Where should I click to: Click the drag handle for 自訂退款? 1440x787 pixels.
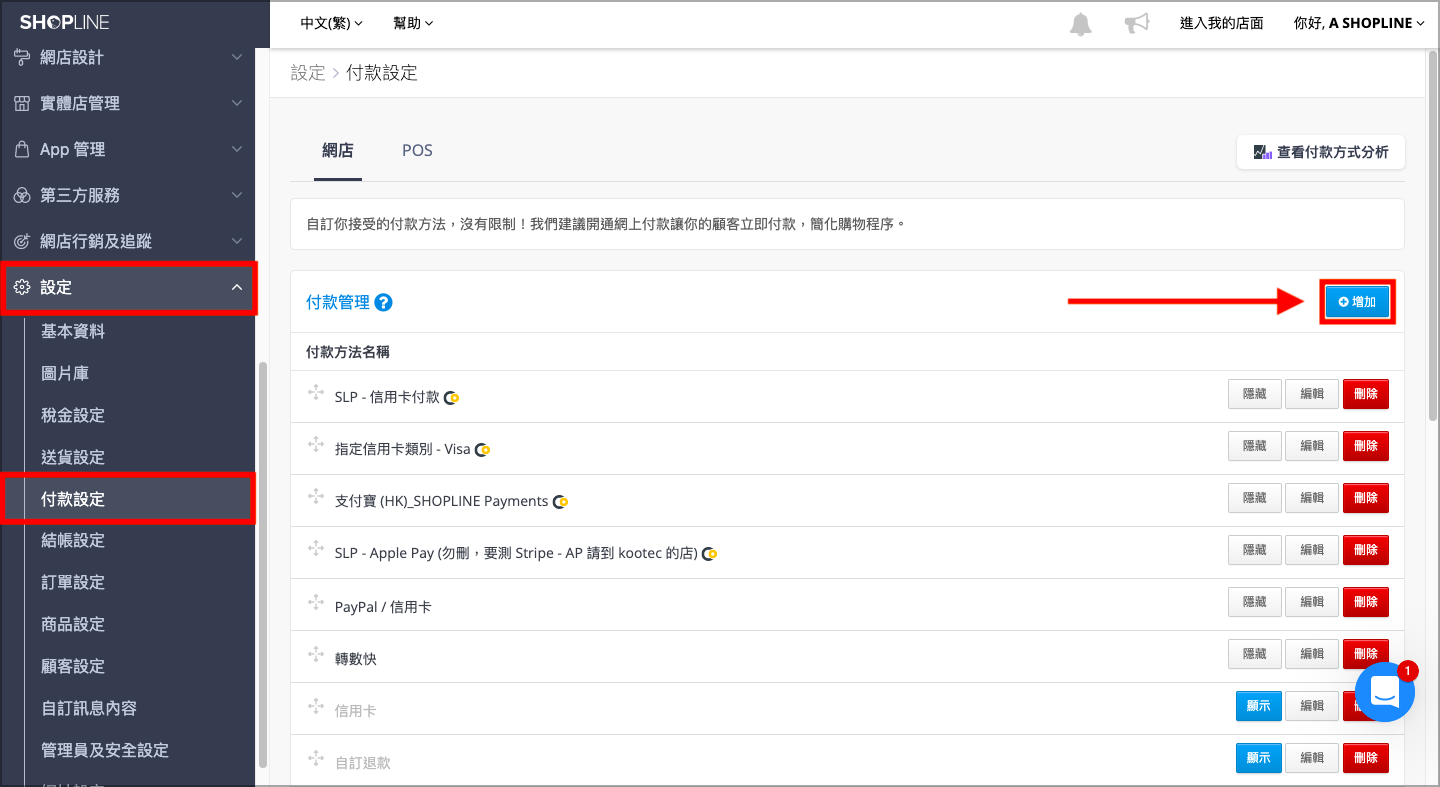[x=316, y=759]
